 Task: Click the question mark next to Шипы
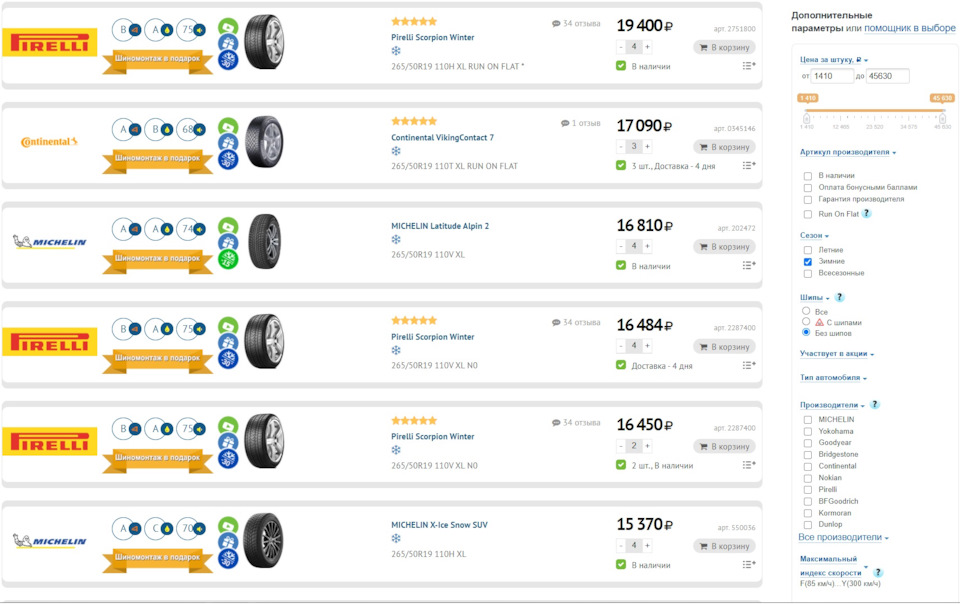pos(840,297)
